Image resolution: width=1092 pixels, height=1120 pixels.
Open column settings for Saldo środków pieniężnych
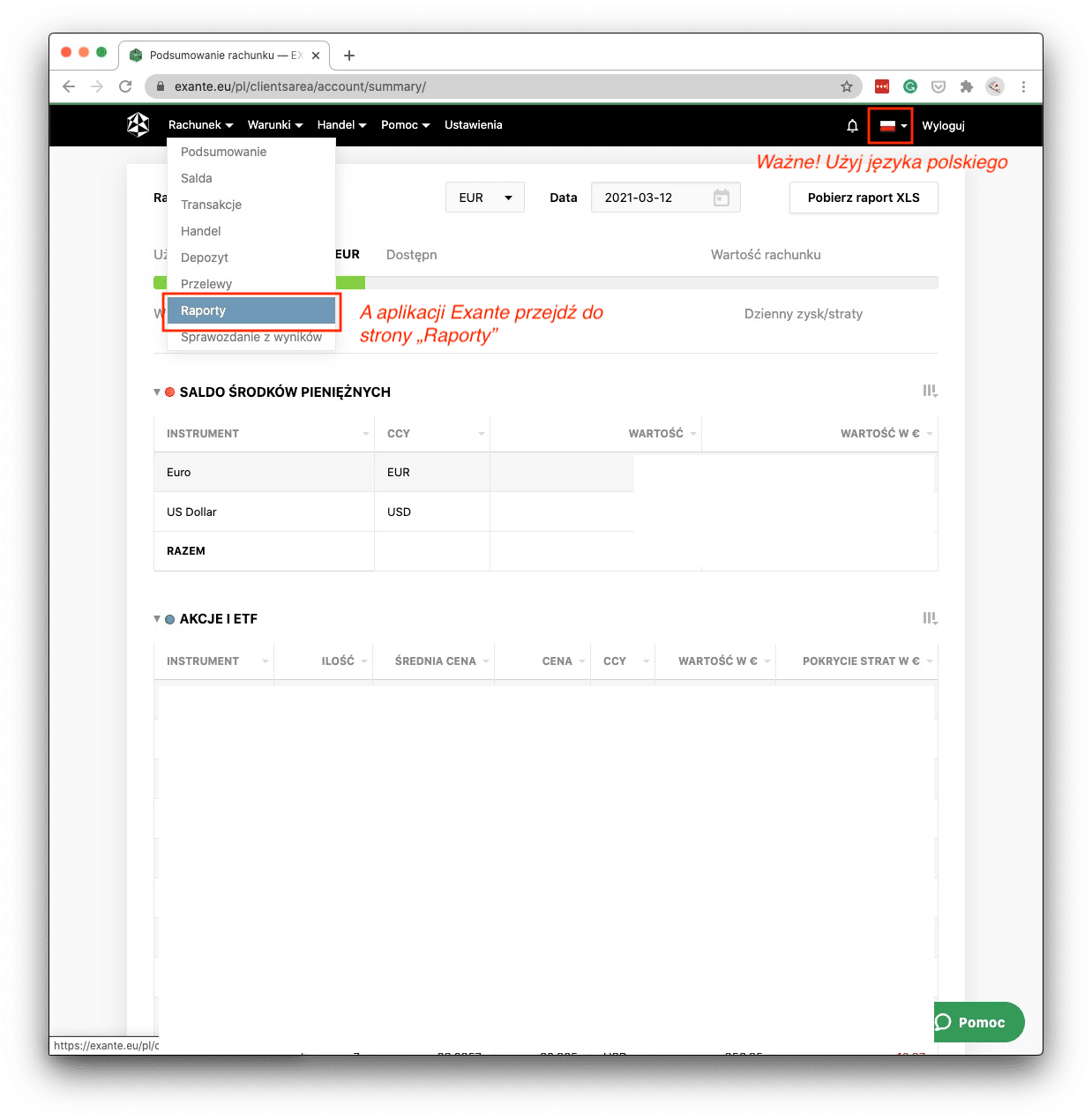tap(930, 391)
